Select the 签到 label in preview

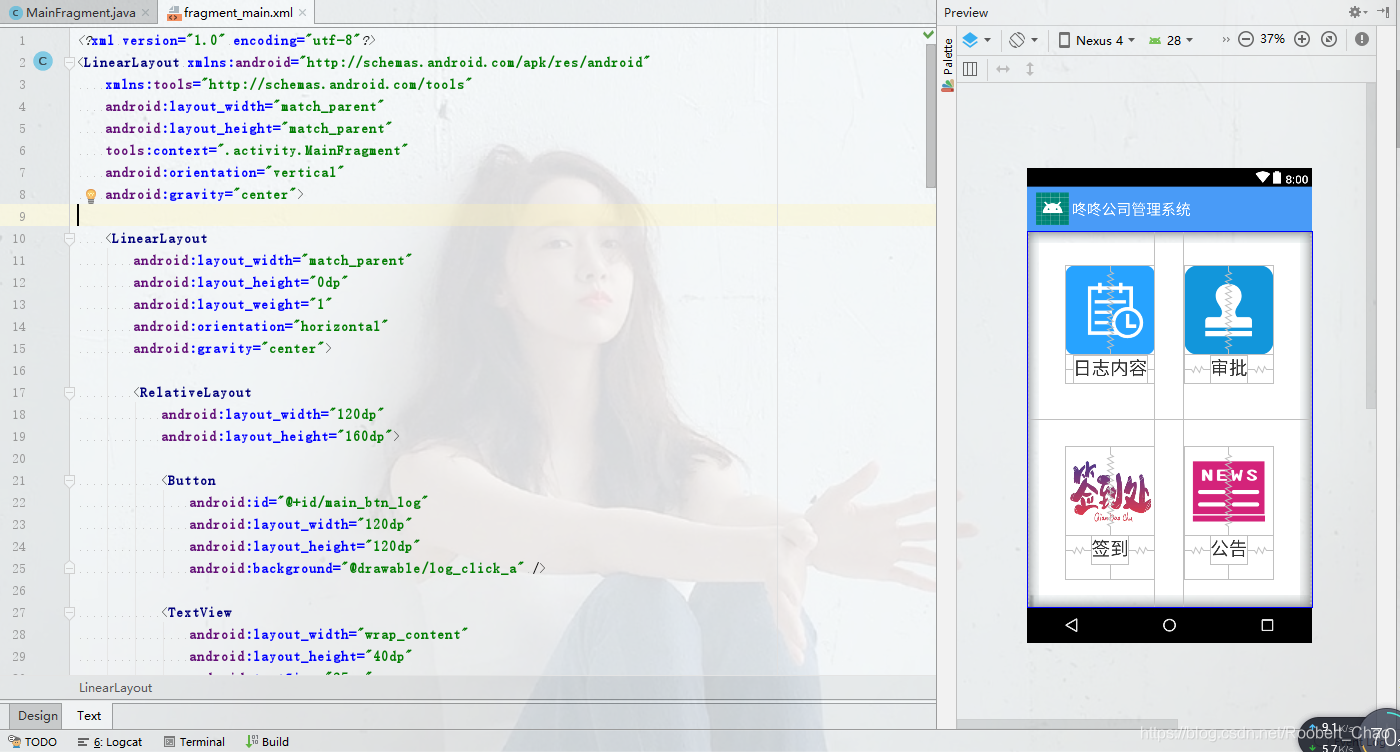(x=1110, y=549)
